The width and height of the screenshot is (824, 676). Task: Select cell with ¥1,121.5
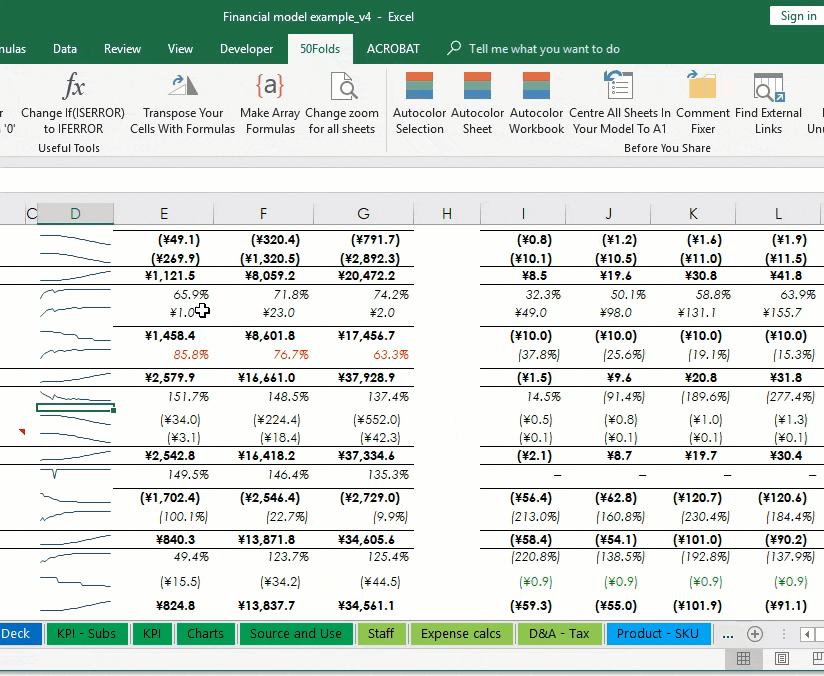point(164,276)
